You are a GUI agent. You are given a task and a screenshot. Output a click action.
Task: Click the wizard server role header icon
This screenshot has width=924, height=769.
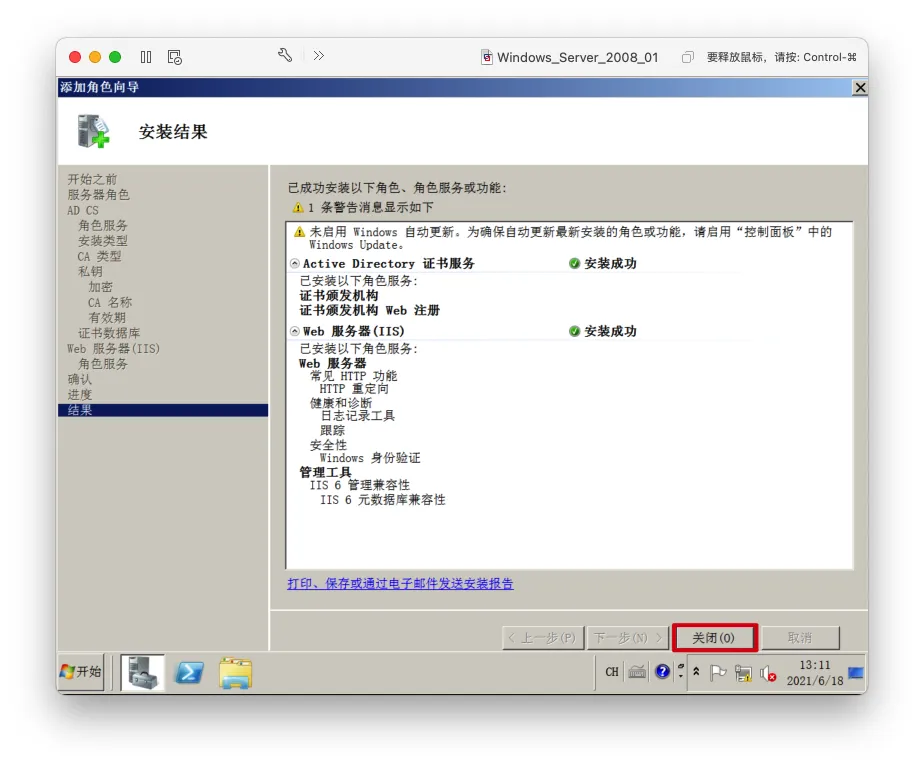point(94,131)
